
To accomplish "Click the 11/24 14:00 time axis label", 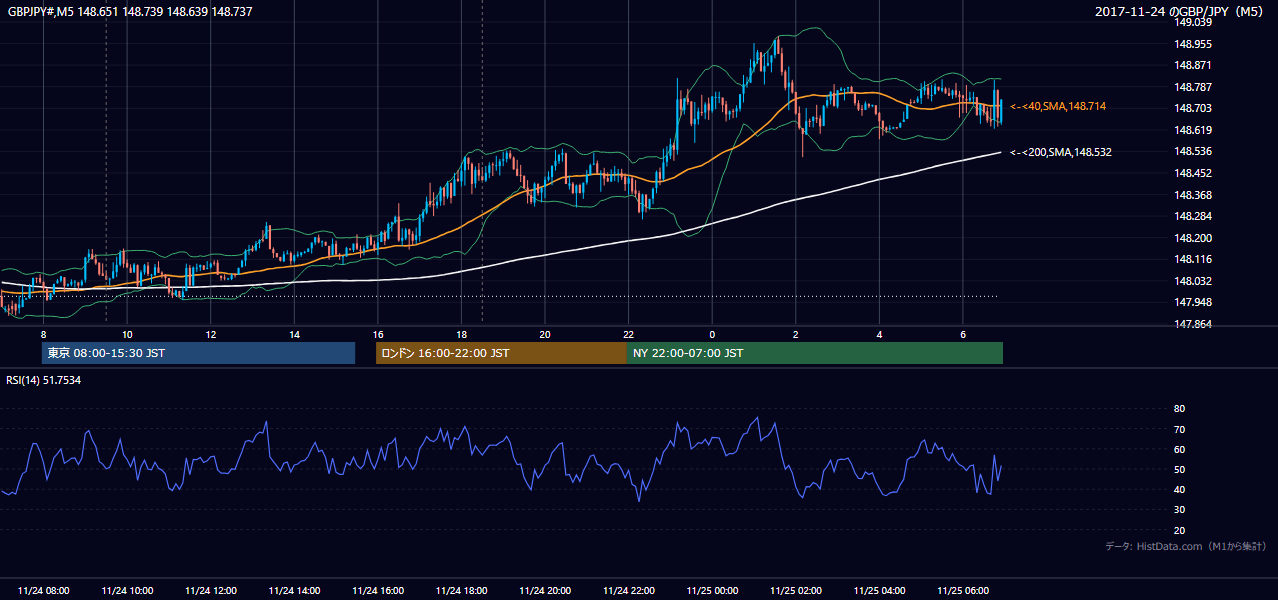I will click(294, 591).
